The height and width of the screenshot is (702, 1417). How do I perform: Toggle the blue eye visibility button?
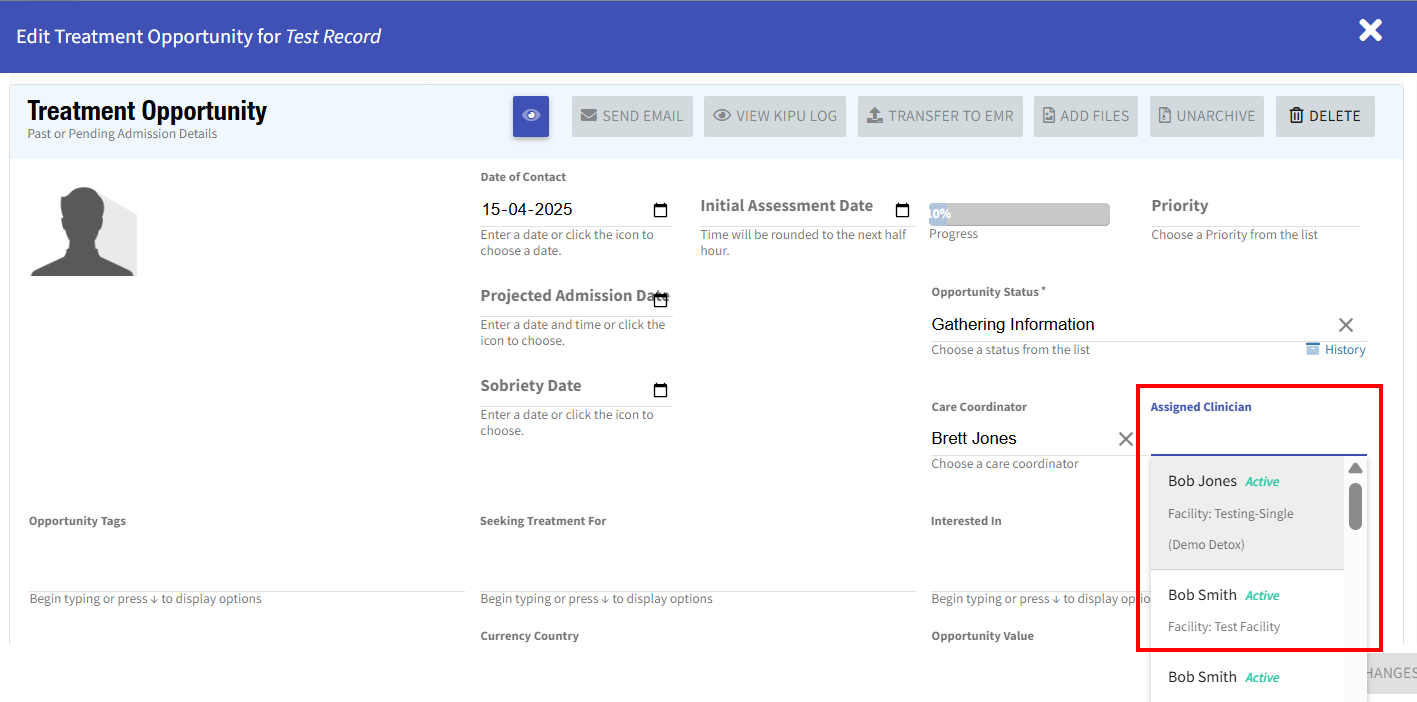[x=530, y=116]
